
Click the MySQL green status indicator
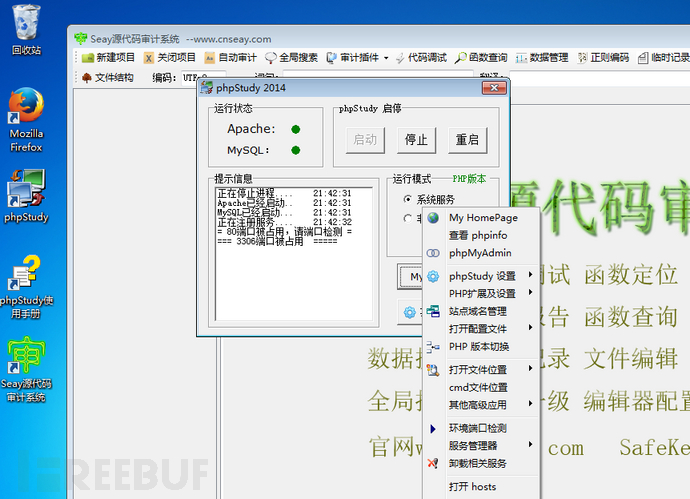click(296, 150)
